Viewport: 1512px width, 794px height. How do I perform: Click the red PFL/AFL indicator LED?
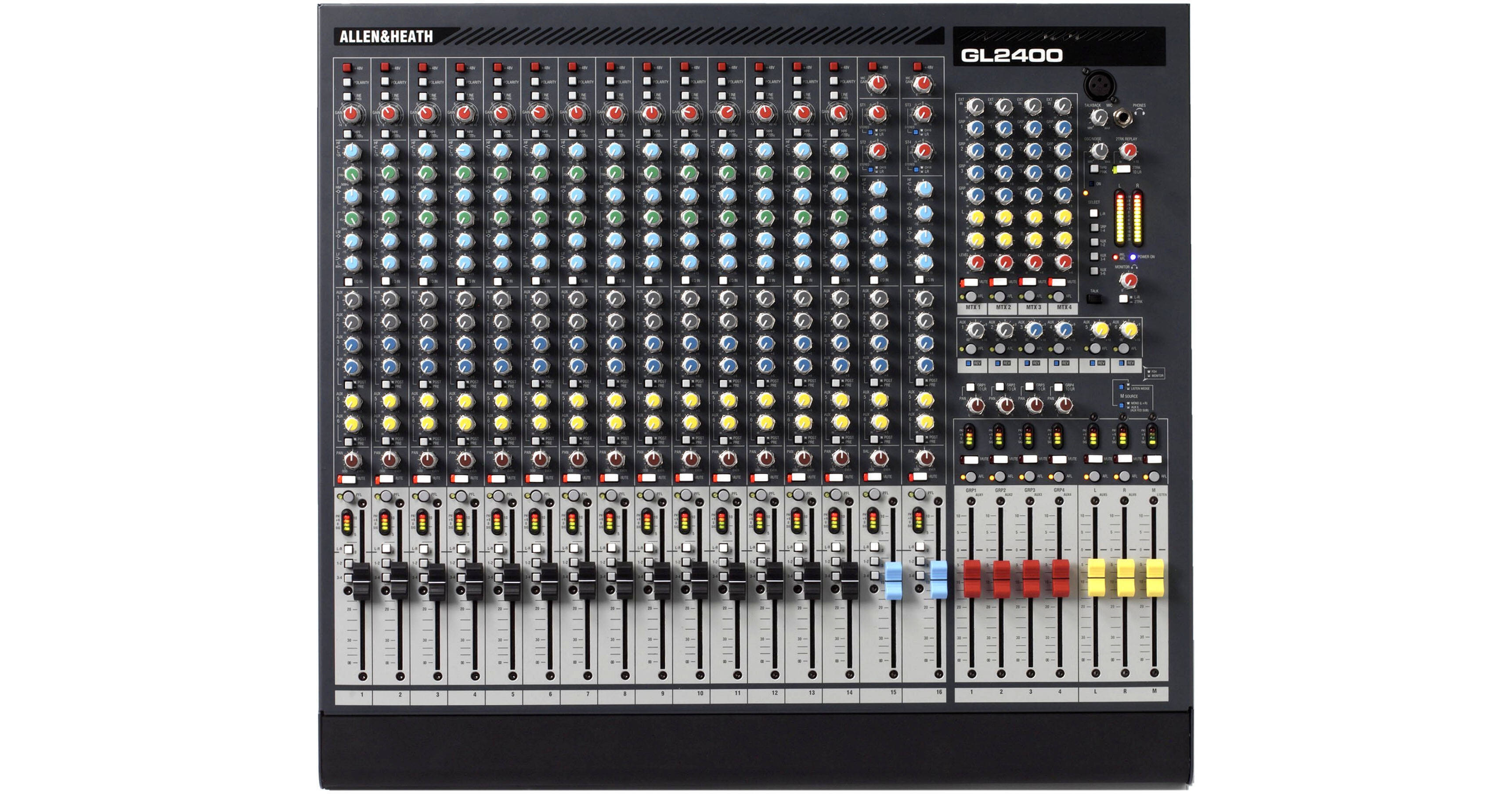1115,257
